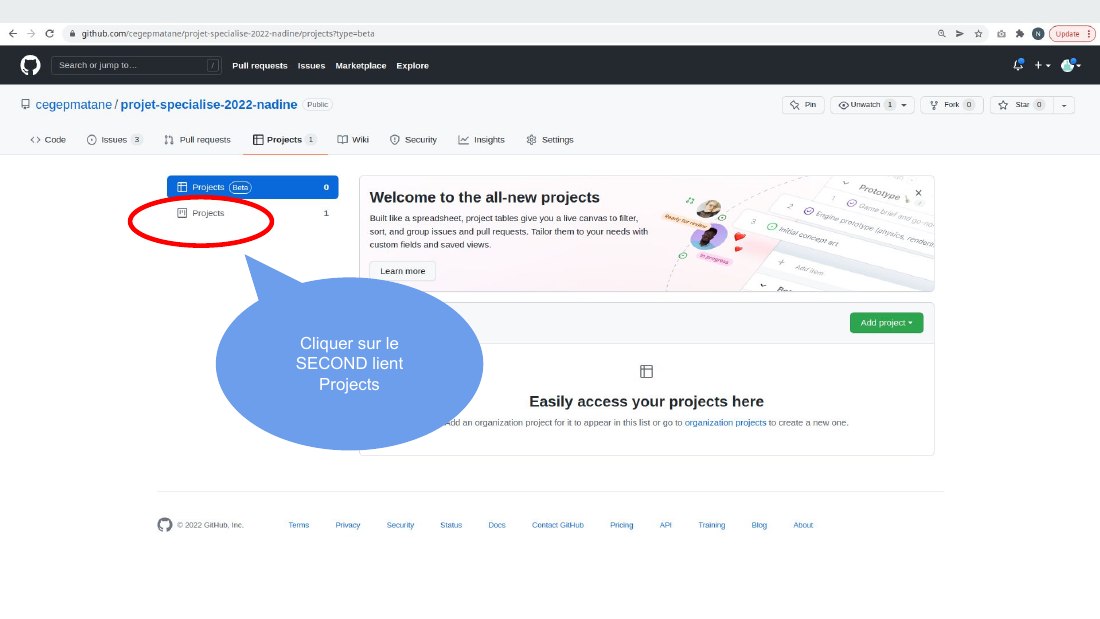Open Contact GitHub in the footer

558,525
